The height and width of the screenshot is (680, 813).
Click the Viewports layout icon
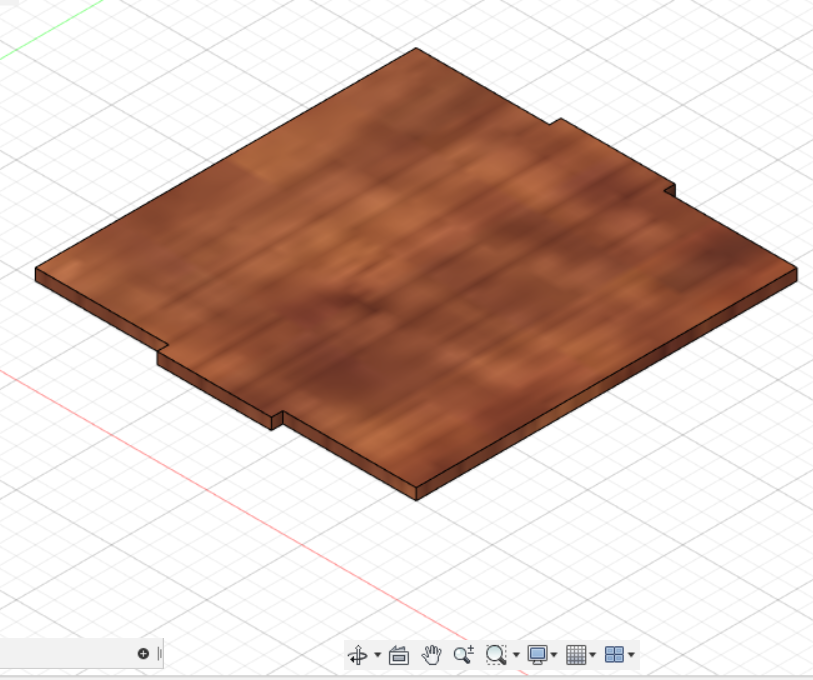(x=614, y=655)
